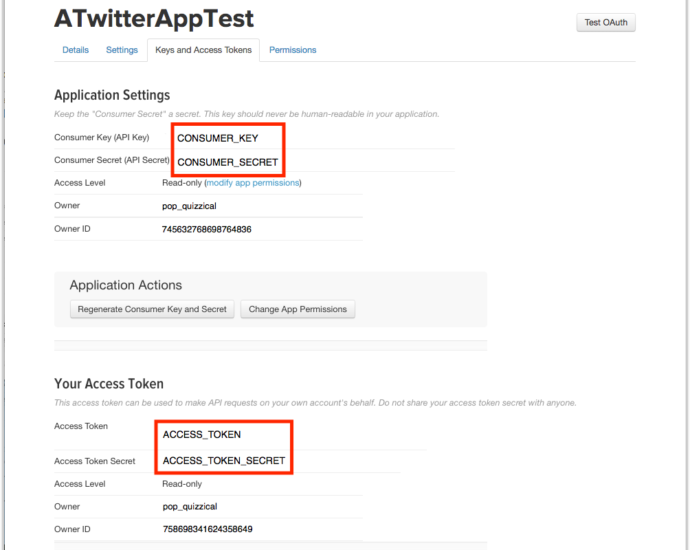Click the CONSUMER_KEY value
The height and width of the screenshot is (550, 690).
[x=217, y=138]
